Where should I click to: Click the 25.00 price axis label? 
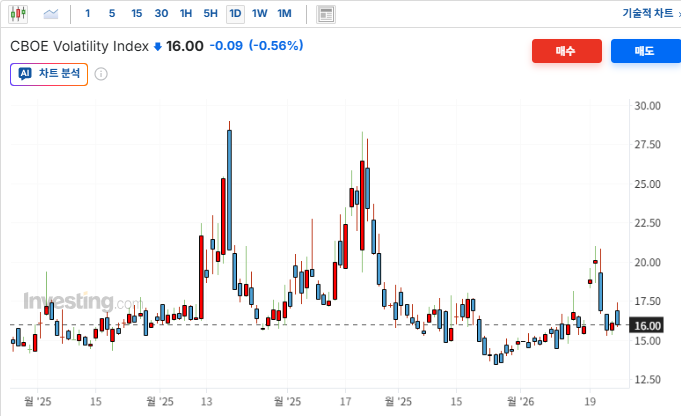tap(647, 184)
